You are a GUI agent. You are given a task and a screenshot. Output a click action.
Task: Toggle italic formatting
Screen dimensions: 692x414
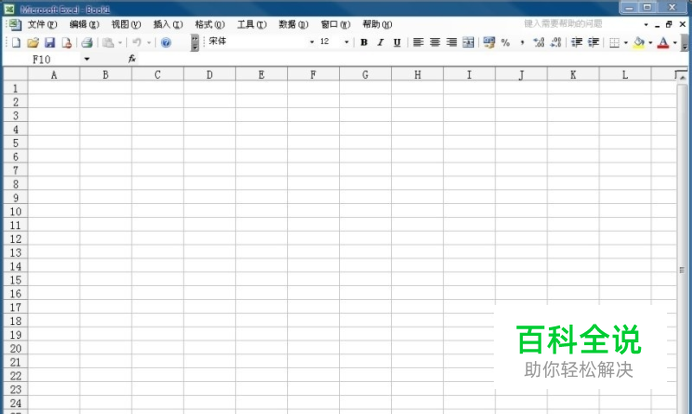[380, 42]
